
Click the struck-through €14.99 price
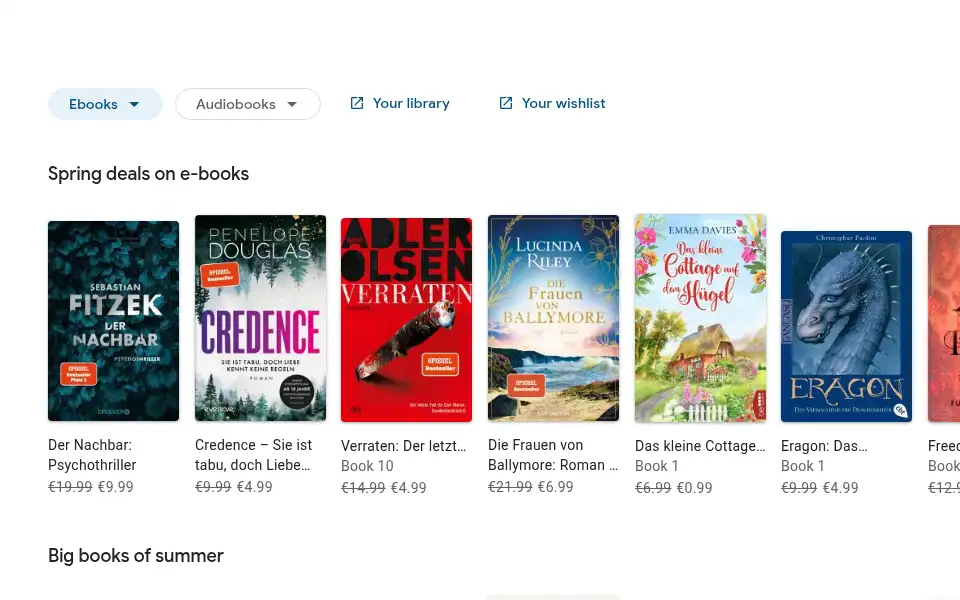point(363,488)
